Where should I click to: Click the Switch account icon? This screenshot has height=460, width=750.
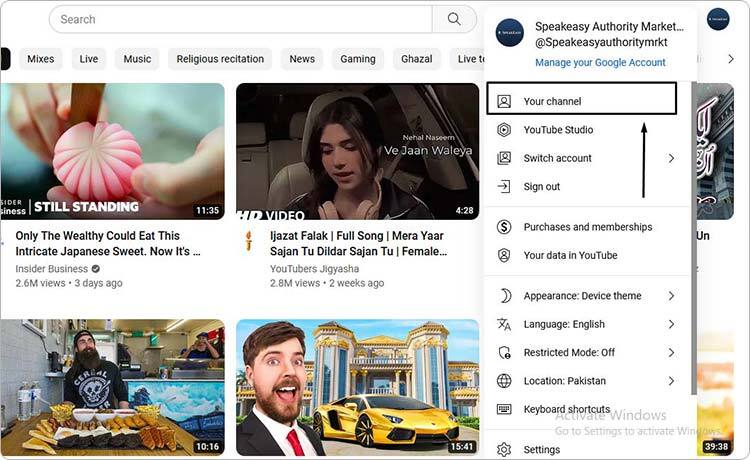[504, 158]
